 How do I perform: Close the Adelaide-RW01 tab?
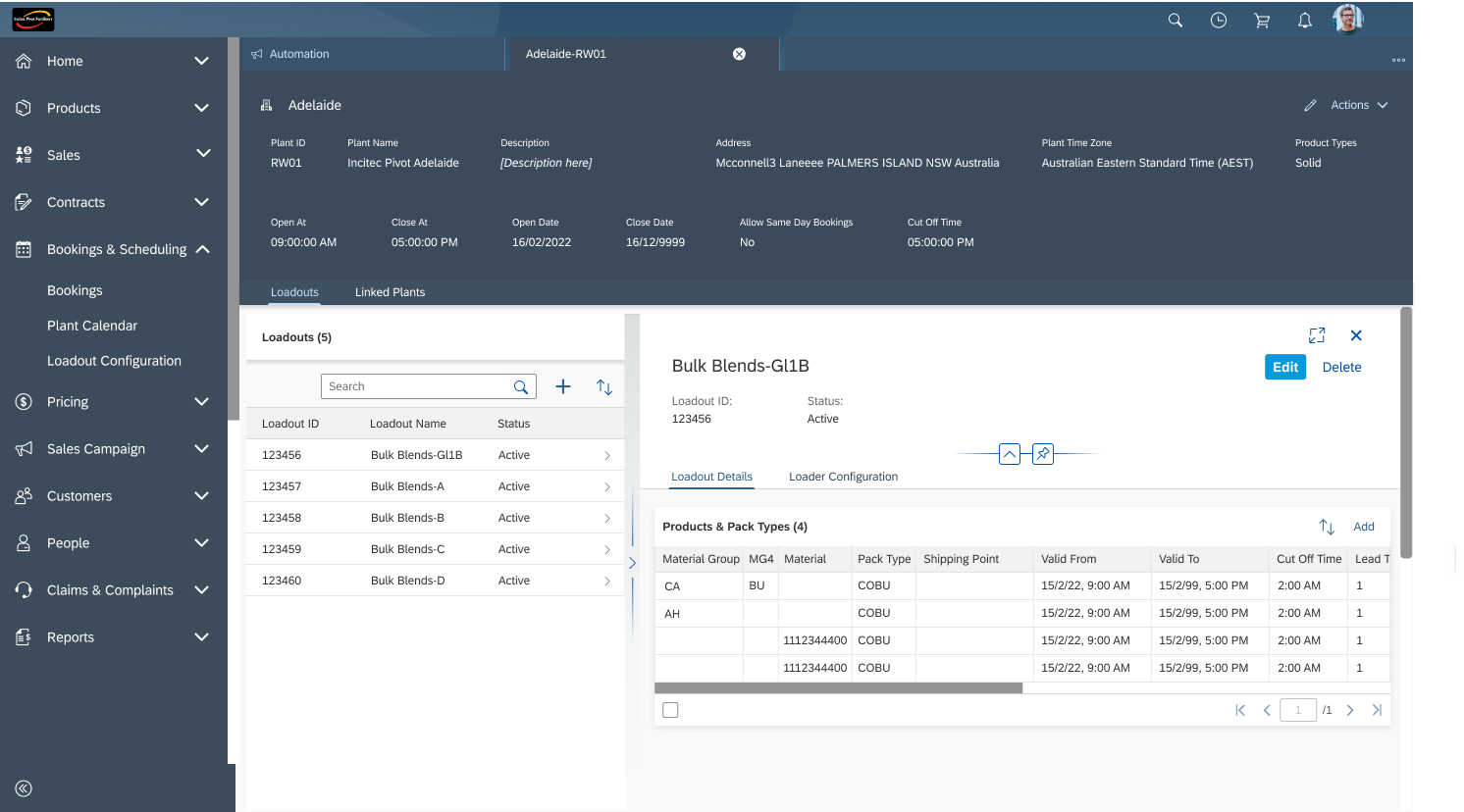(739, 54)
